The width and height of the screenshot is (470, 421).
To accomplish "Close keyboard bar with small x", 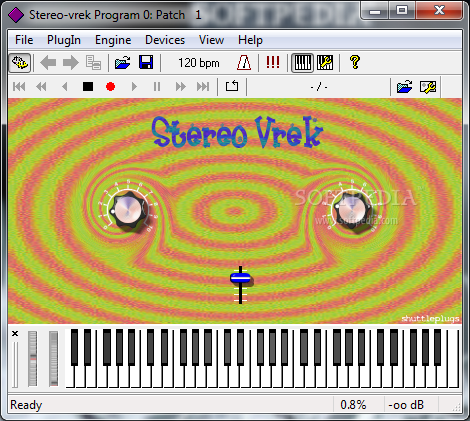I will 15,333.
